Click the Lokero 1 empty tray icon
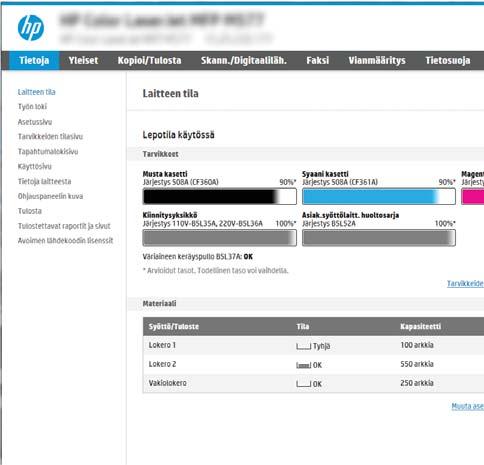The image size is (484, 465). click(303, 346)
